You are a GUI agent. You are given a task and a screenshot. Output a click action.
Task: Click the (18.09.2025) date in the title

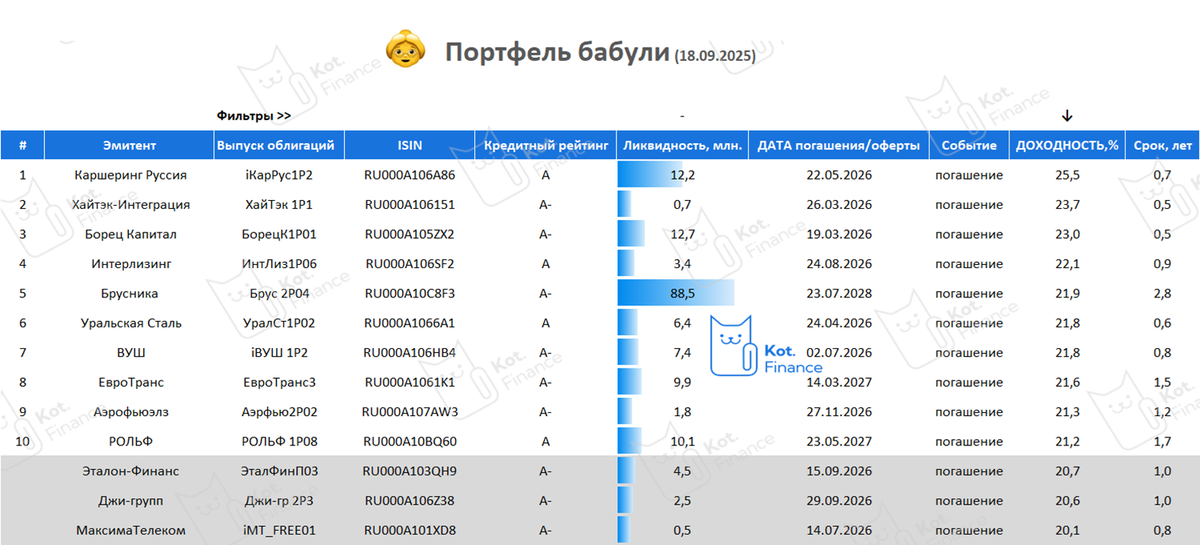pos(716,56)
